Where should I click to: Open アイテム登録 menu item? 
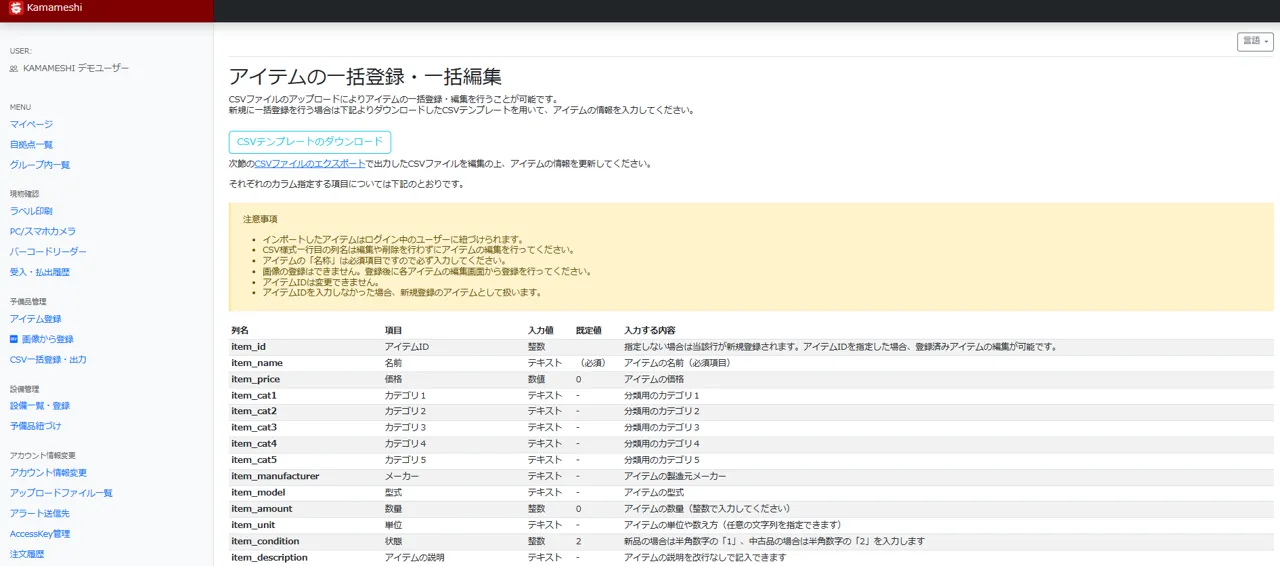[36, 318]
